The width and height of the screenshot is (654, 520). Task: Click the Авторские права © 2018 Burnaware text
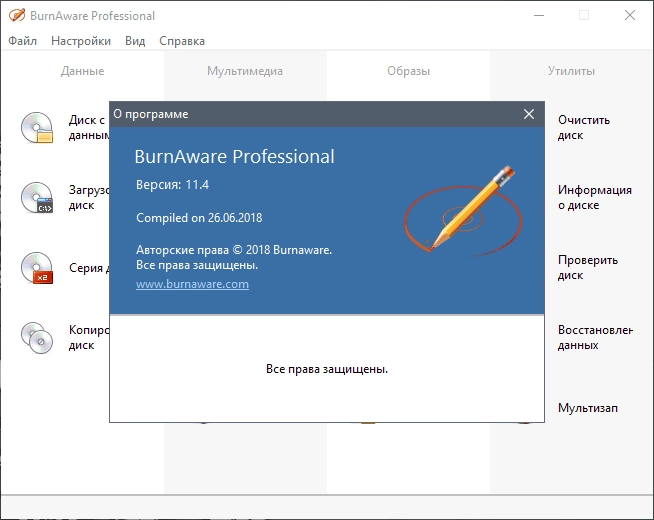pyautogui.click(x=234, y=250)
